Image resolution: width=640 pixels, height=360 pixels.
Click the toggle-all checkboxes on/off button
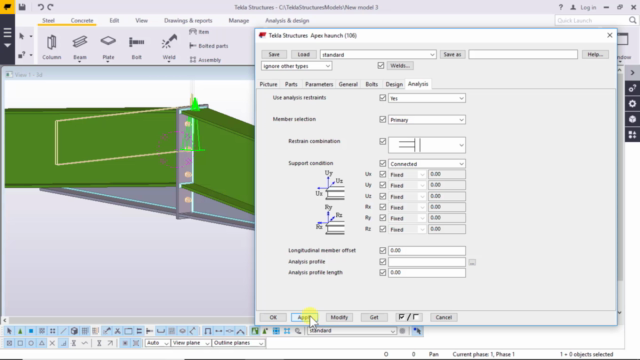pos(409,317)
